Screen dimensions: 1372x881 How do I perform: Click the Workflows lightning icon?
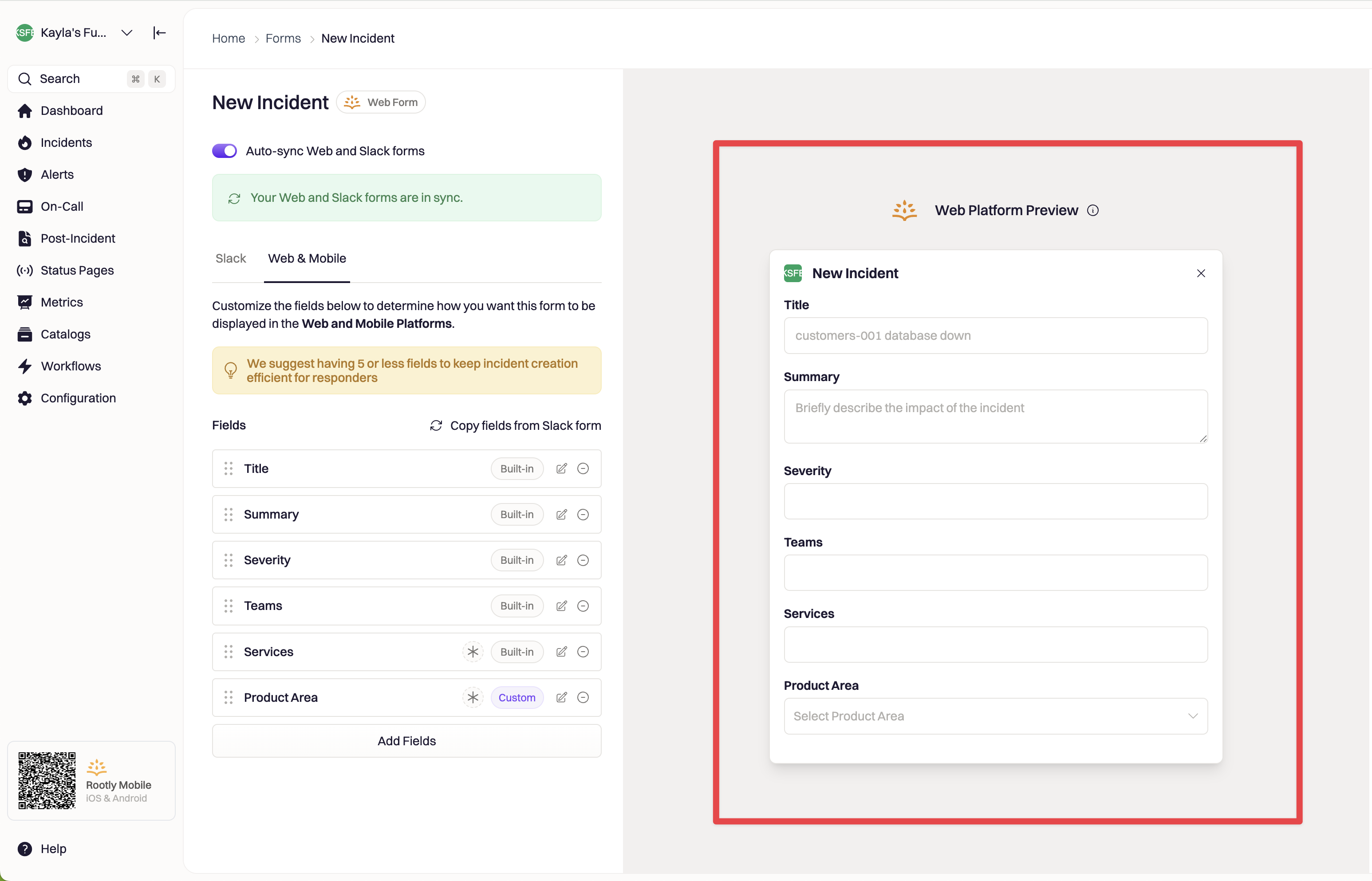coord(24,367)
